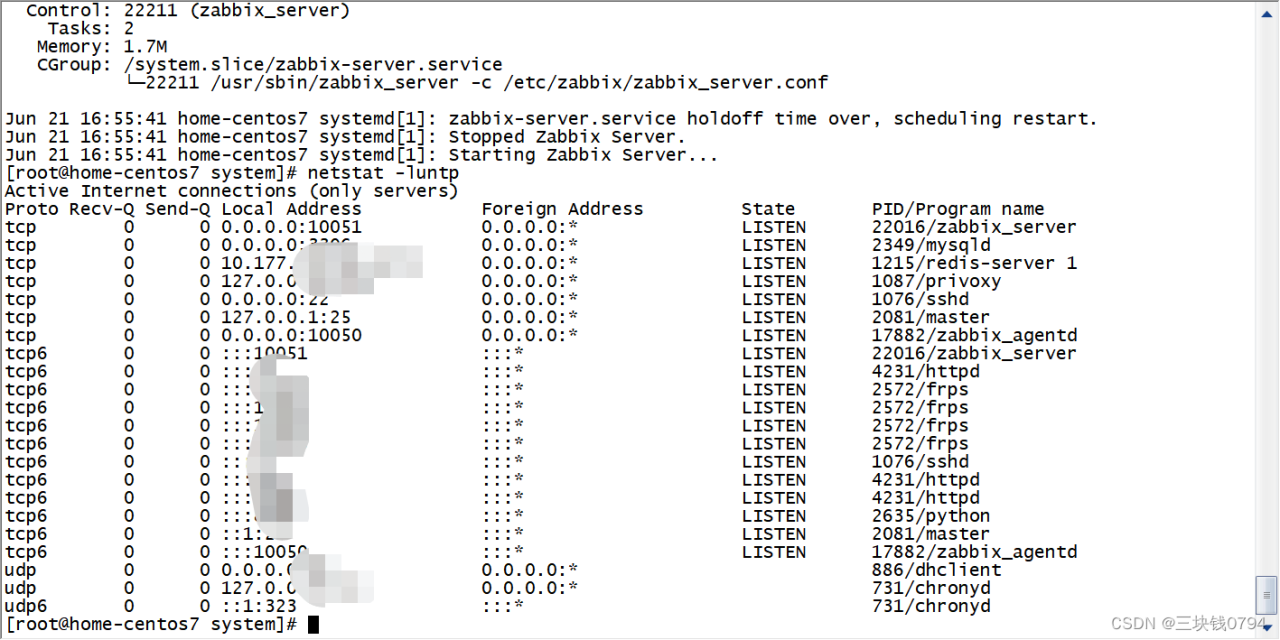1280x640 pixels.
Task: Click the "Starting Zabbix Server..." log message
Action: 583,155
